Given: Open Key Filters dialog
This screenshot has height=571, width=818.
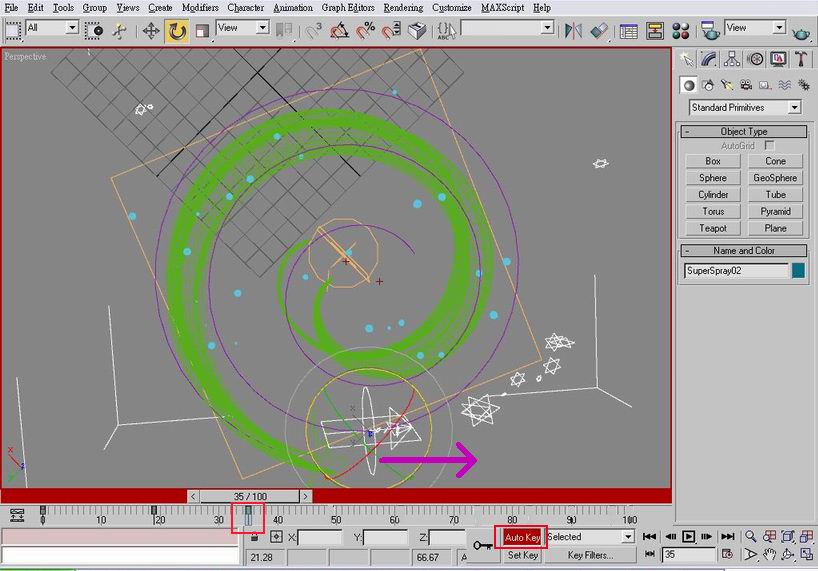Looking at the screenshot, I should [590, 555].
